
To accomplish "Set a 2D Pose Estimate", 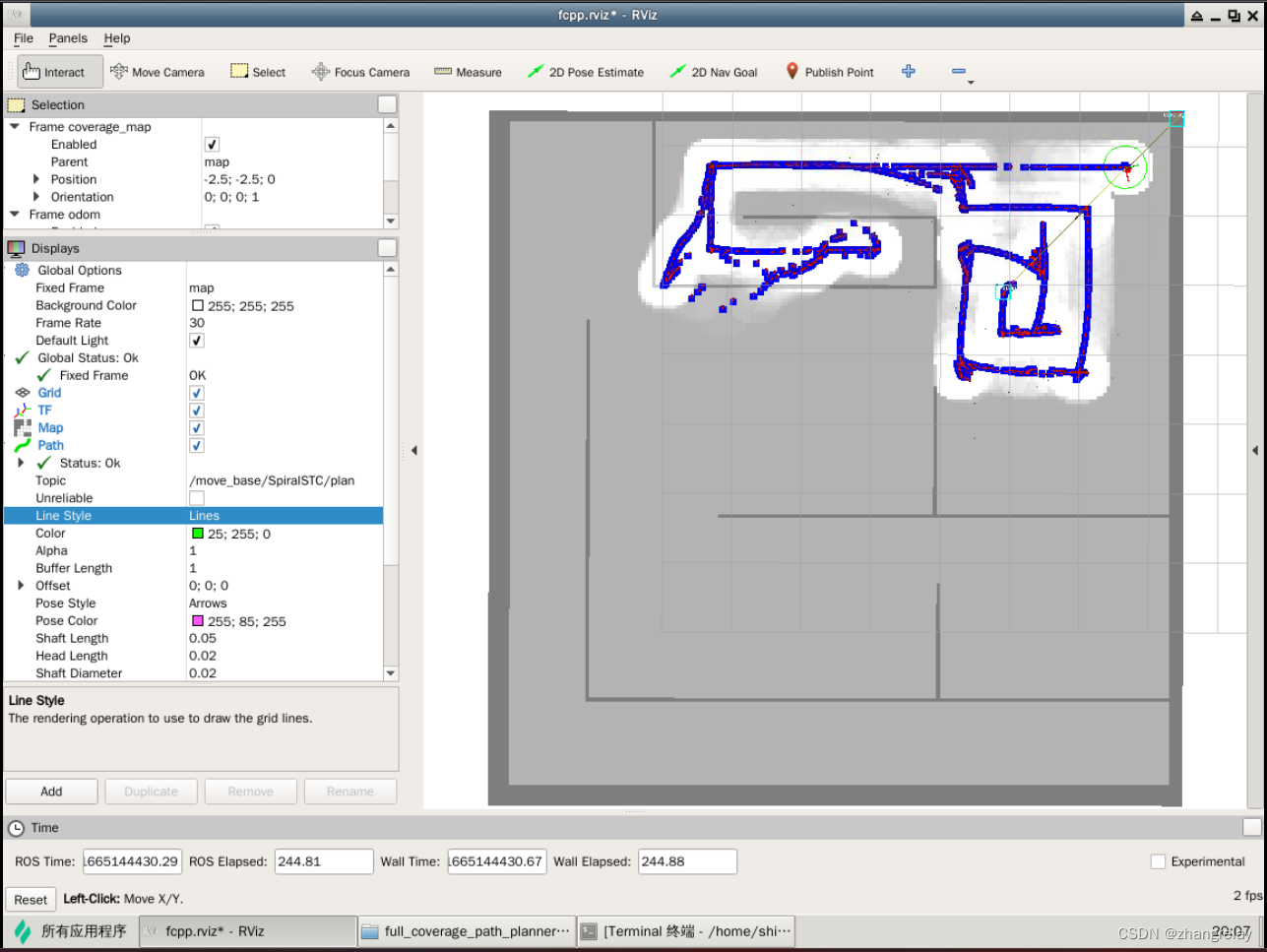I will point(586,71).
